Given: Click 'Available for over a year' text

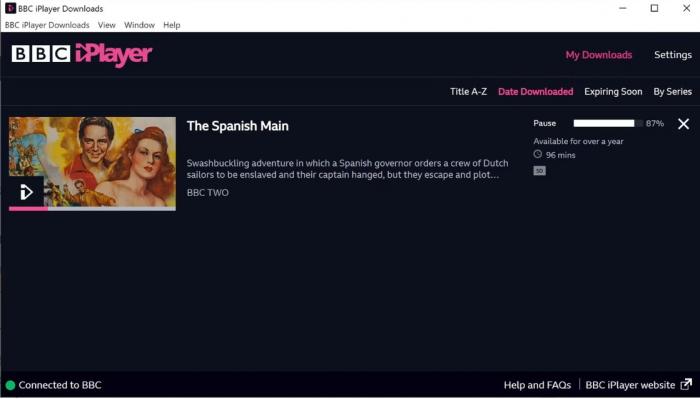Looking at the screenshot, I should (578, 141).
